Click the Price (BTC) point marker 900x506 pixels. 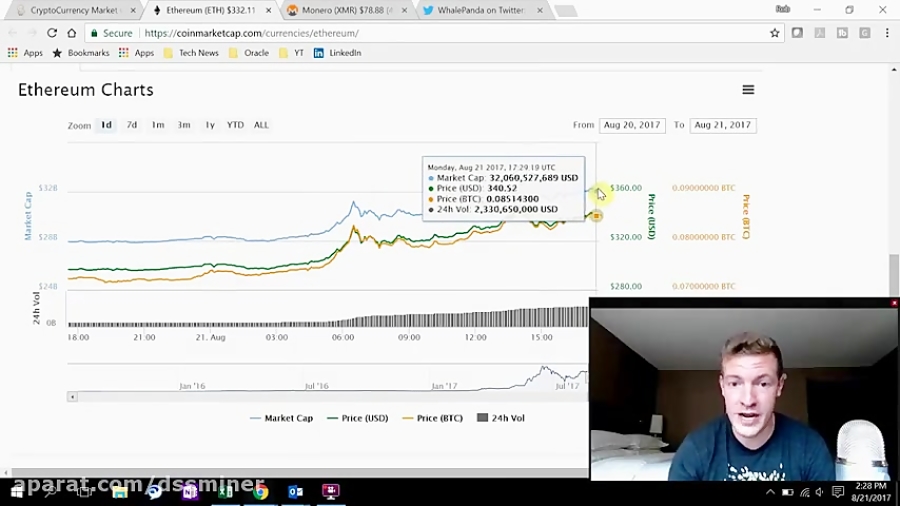[596, 216]
